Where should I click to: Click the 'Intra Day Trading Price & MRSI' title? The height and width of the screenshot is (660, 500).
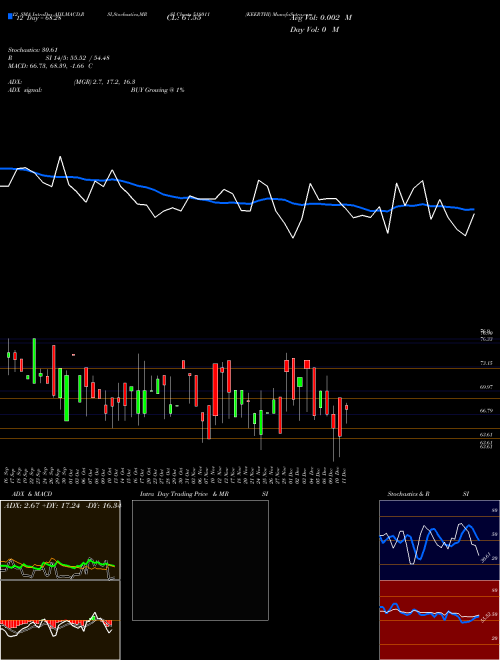pyautogui.click(x=204, y=494)
